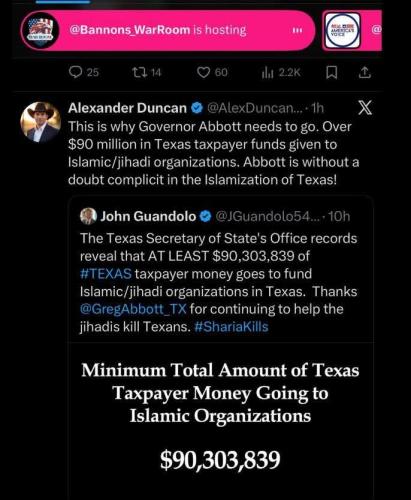Open the #ShariaKills hashtag link

click(x=231, y=327)
